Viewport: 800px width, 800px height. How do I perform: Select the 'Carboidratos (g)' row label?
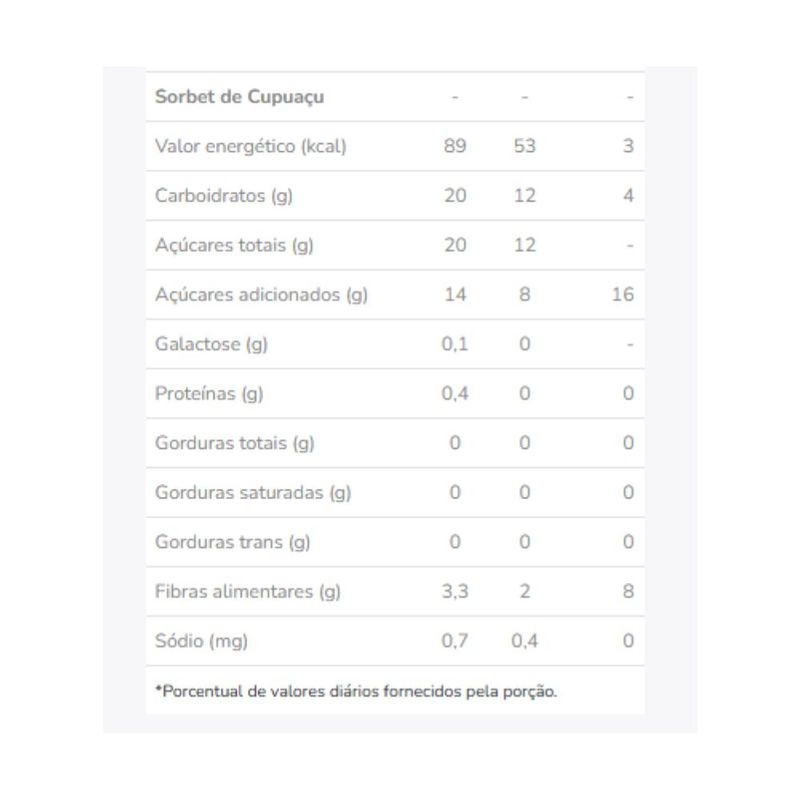(x=224, y=196)
